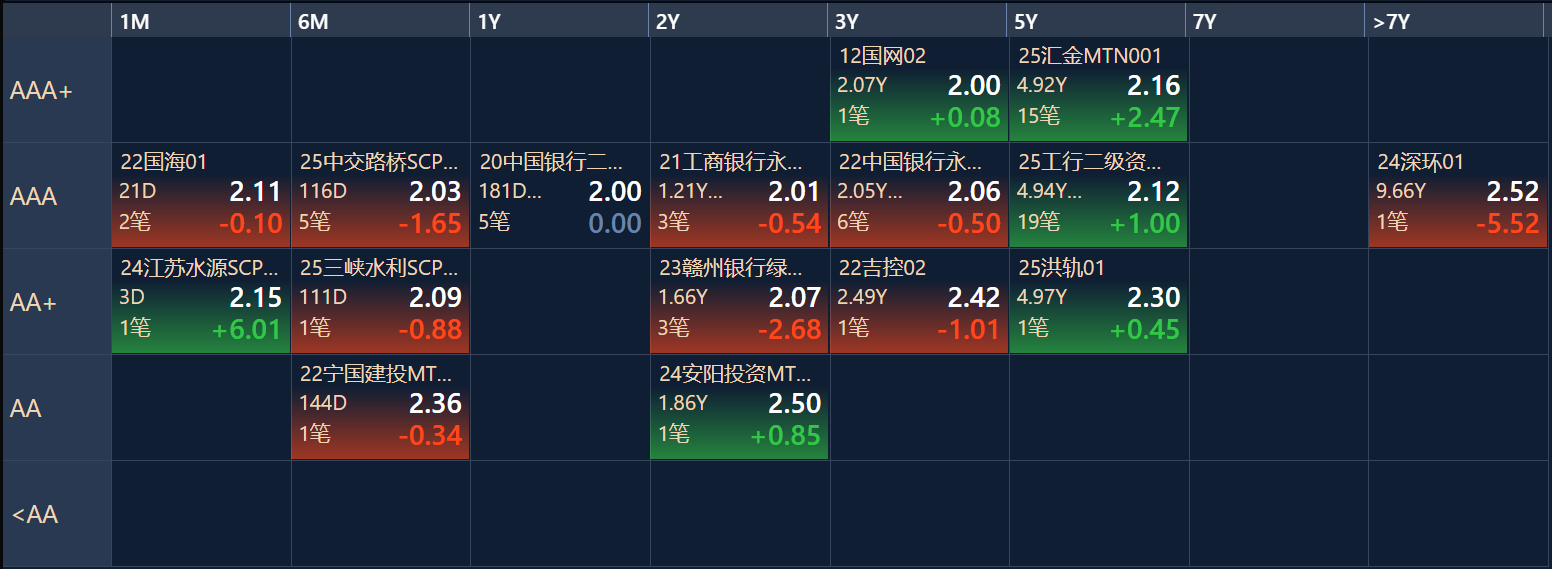The height and width of the screenshot is (569, 1552).
Task: Select the 25汇金MTN001 bond tile
Action: tap(1098, 91)
